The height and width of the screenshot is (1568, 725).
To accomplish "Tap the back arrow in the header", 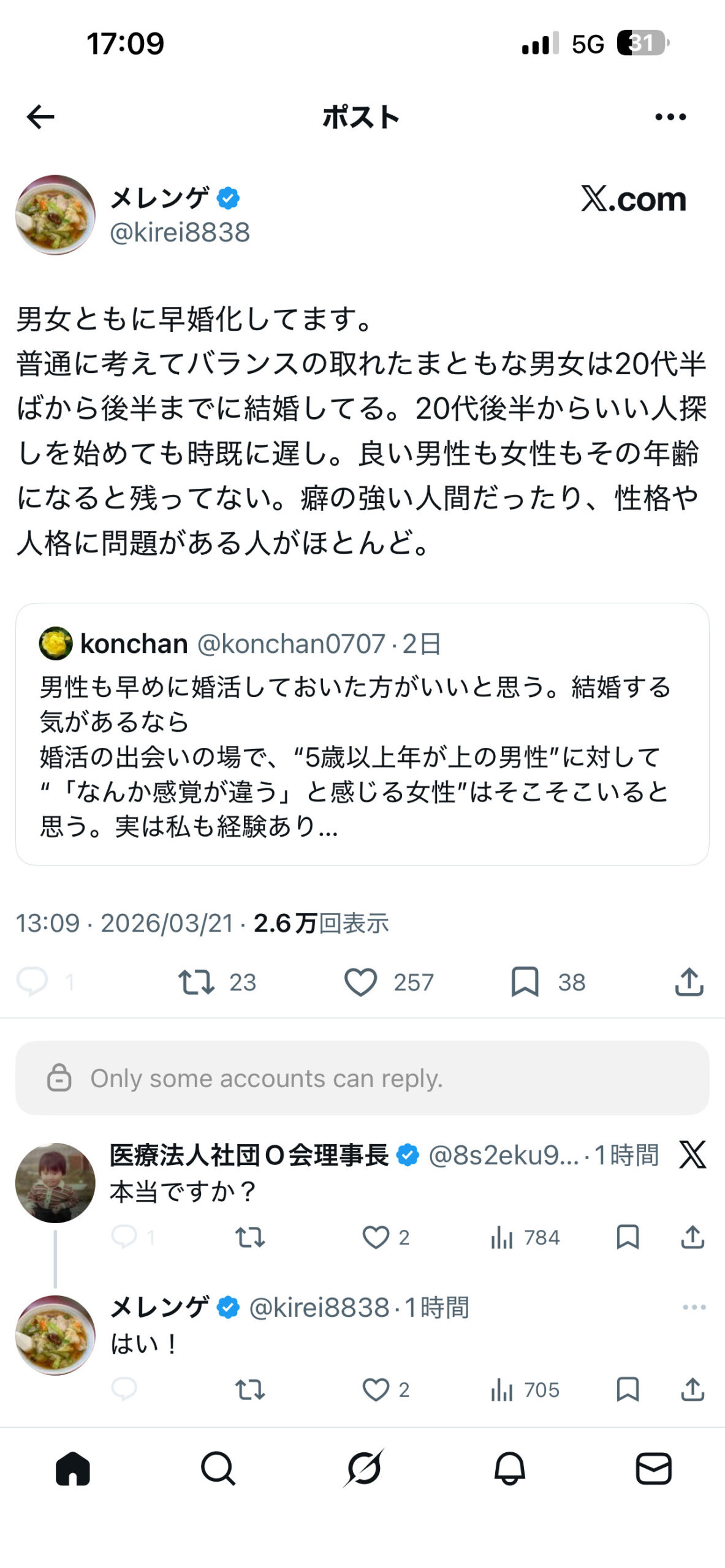I will [41, 117].
